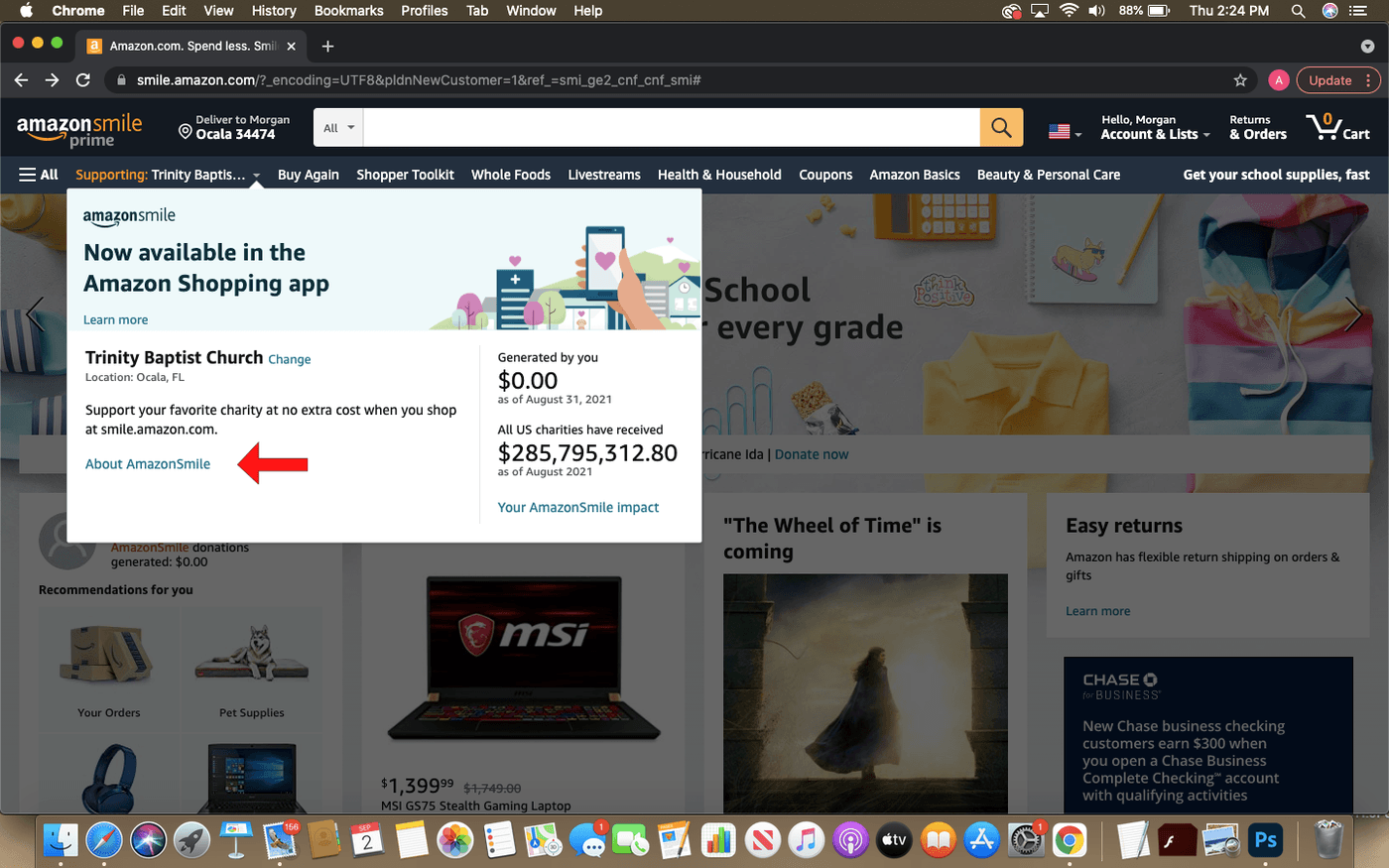Viewport: 1389px width, 868px height.
Task: Open Music app in the dock
Action: 807,841
